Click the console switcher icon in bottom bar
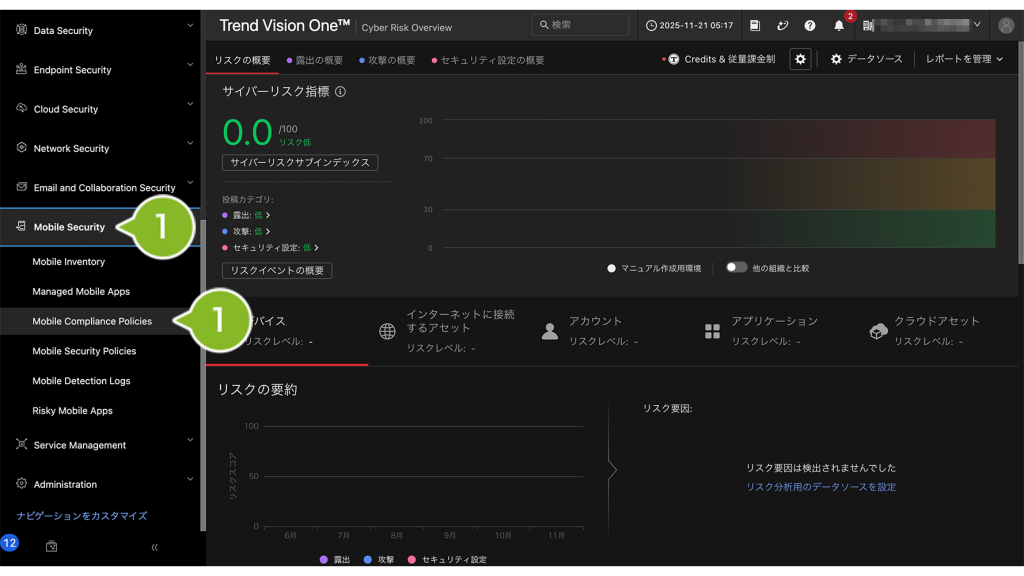This screenshot has width=1024, height=576. click(x=51, y=547)
